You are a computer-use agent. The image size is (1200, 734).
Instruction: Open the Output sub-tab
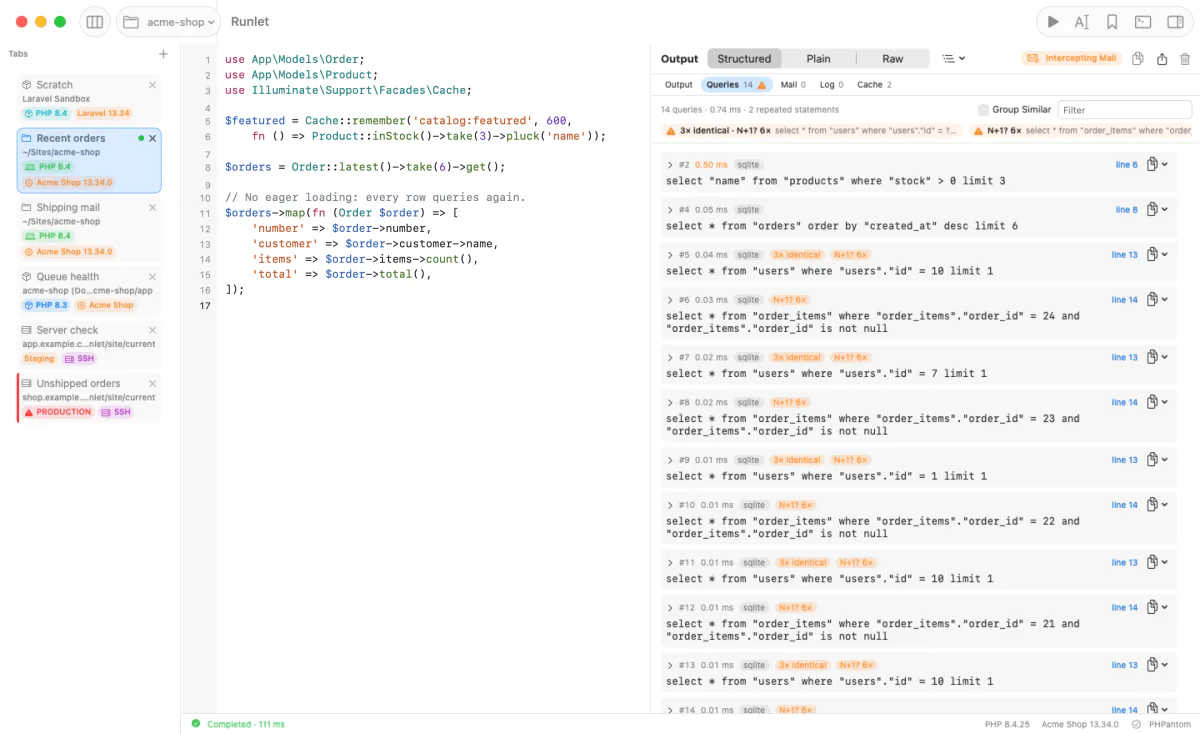(x=678, y=85)
